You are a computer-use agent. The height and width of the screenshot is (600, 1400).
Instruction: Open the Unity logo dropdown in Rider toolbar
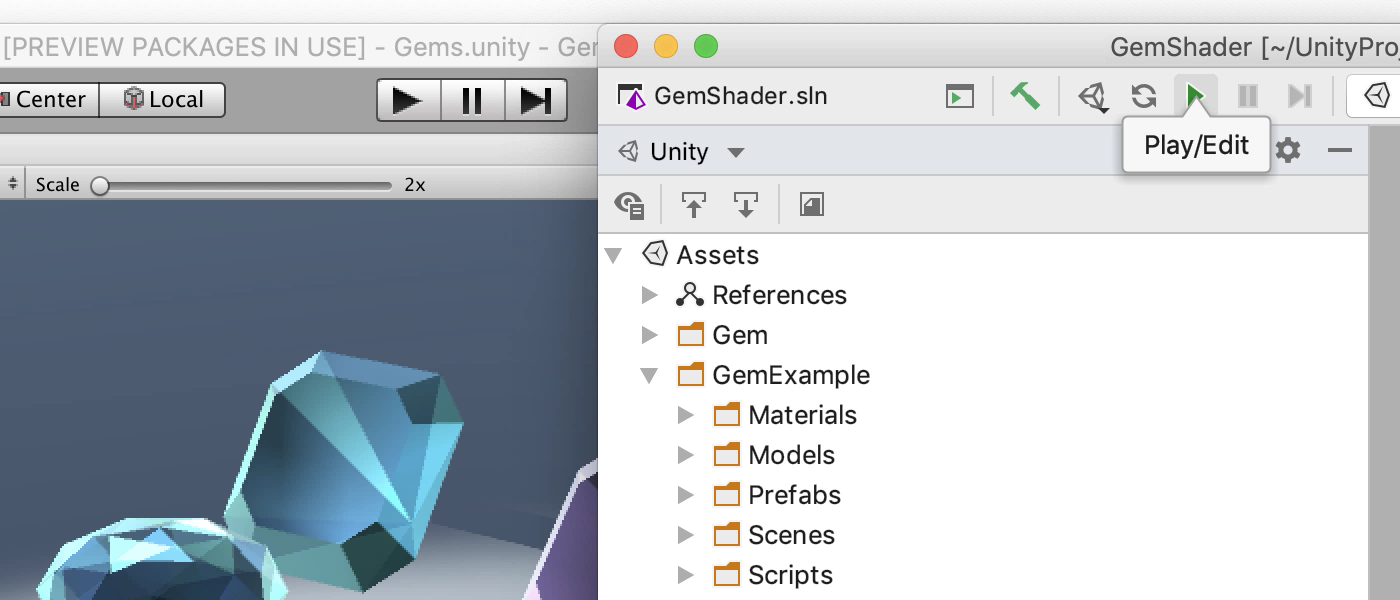[x=1093, y=97]
